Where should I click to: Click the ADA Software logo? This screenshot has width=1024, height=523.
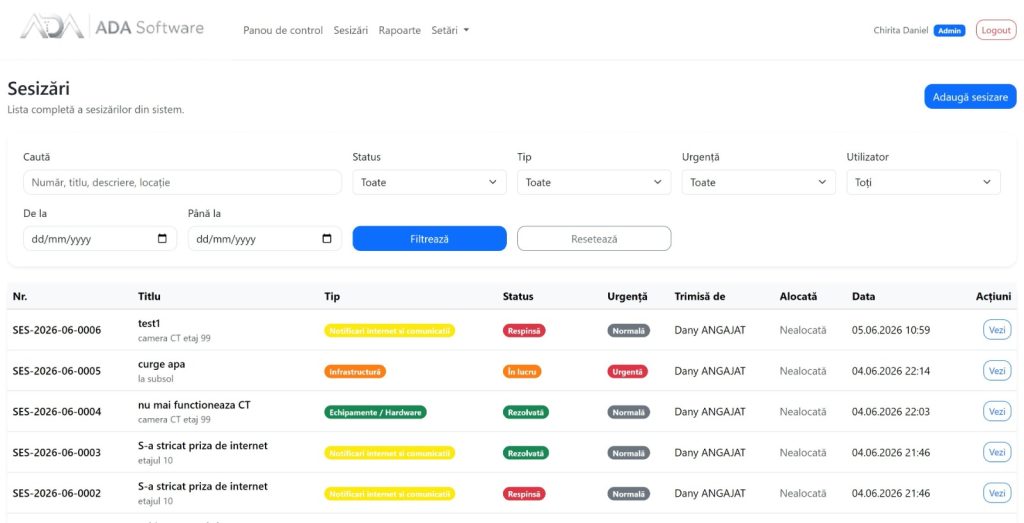[x=112, y=27]
